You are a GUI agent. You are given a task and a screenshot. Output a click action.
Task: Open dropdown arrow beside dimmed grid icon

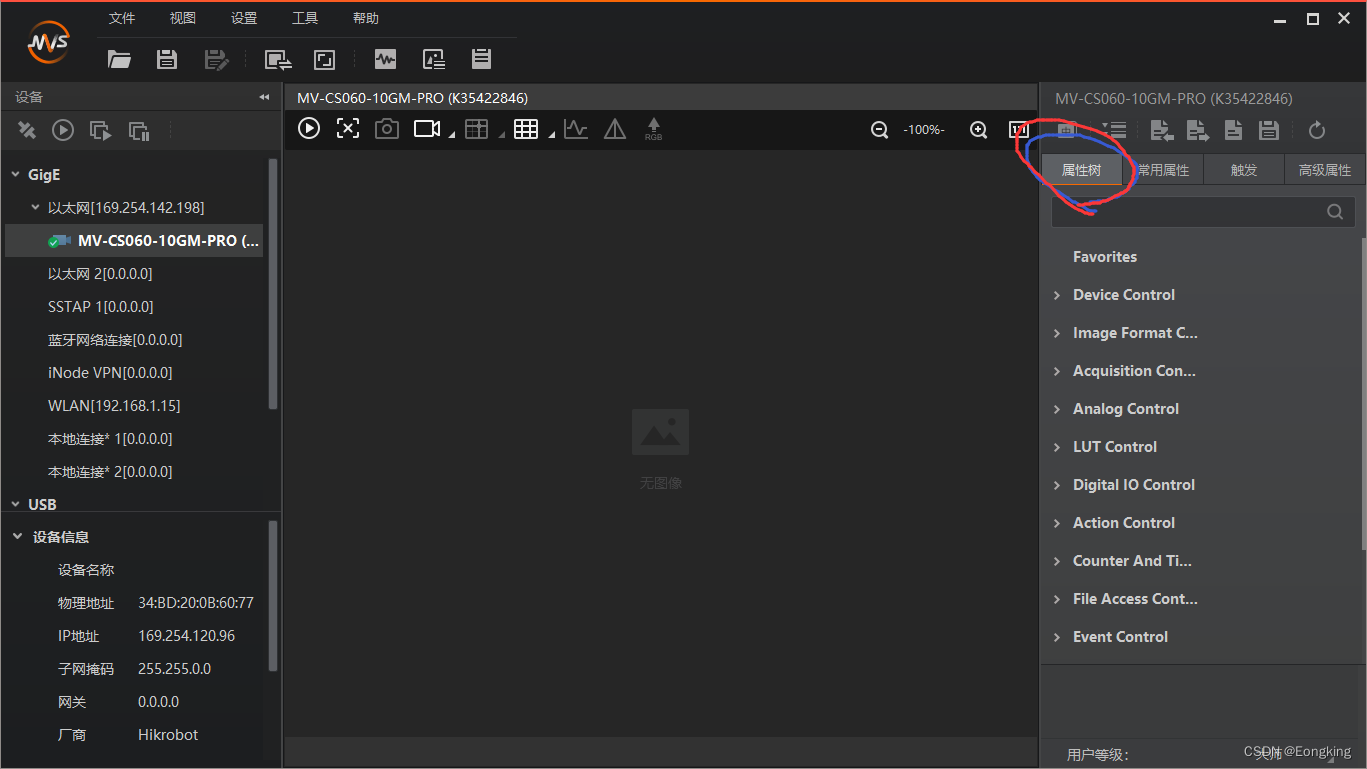tap(501, 135)
